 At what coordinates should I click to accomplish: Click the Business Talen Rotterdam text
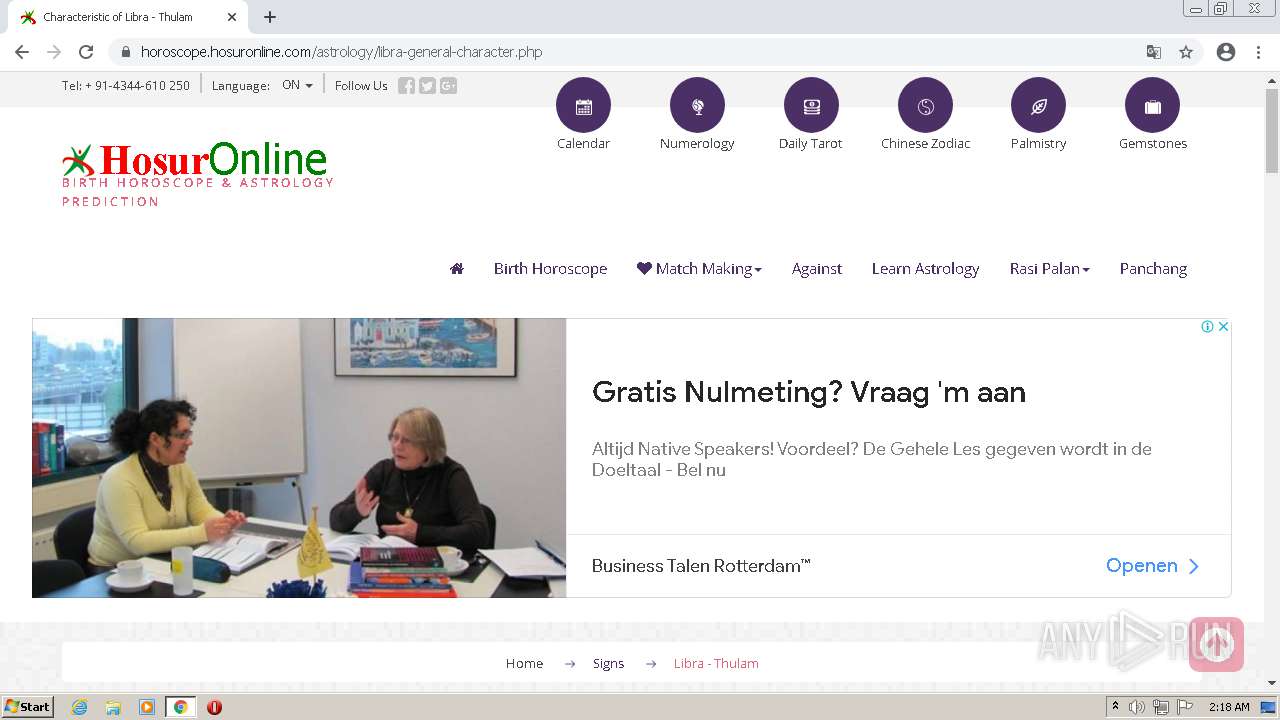[x=701, y=565]
